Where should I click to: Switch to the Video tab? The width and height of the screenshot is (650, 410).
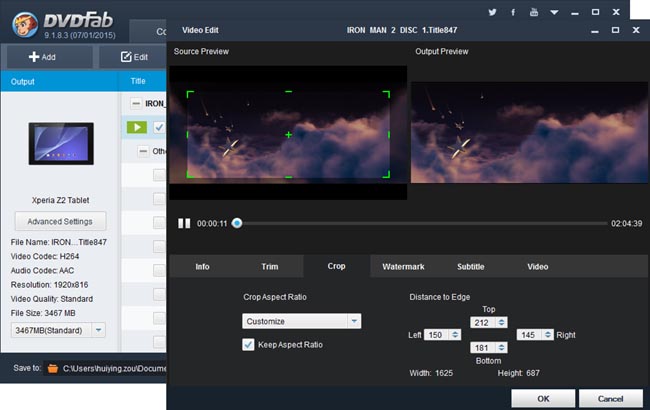click(x=538, y=267)
